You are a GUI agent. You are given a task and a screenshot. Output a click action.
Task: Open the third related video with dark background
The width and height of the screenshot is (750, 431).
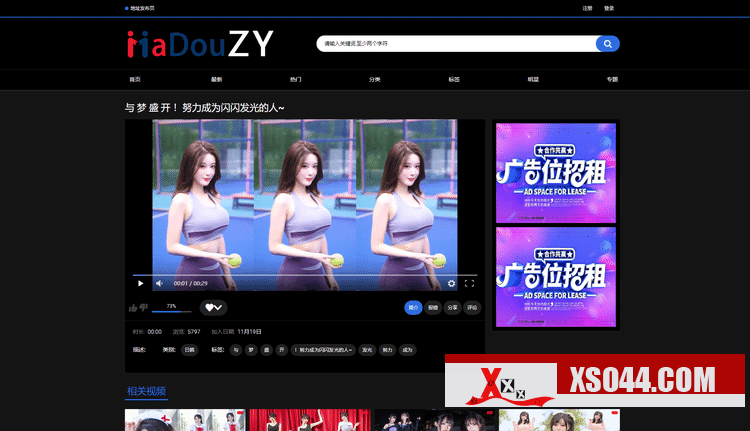click(434, 420)
